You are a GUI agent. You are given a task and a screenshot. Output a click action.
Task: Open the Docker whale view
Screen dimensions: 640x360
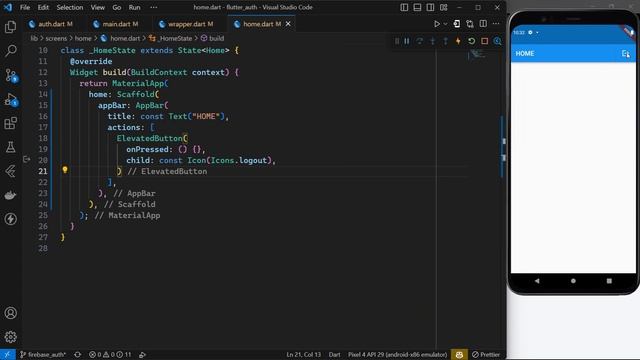coord(11,195)
